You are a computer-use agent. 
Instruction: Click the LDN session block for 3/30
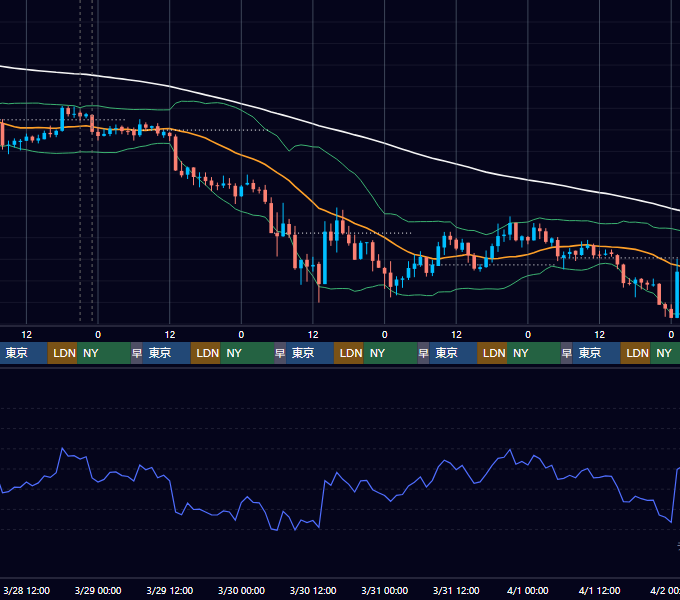point(349,353)
